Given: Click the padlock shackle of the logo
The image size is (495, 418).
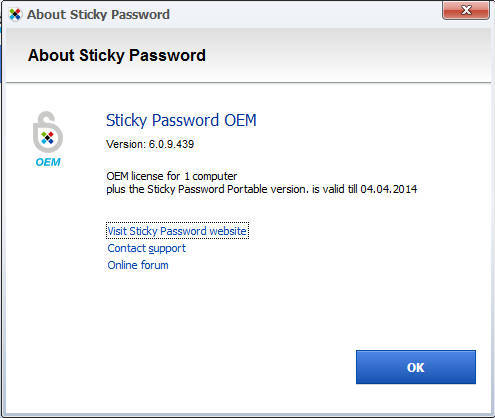Looking at the screenshot, I should pyautogui.click(x=46, y=119).
